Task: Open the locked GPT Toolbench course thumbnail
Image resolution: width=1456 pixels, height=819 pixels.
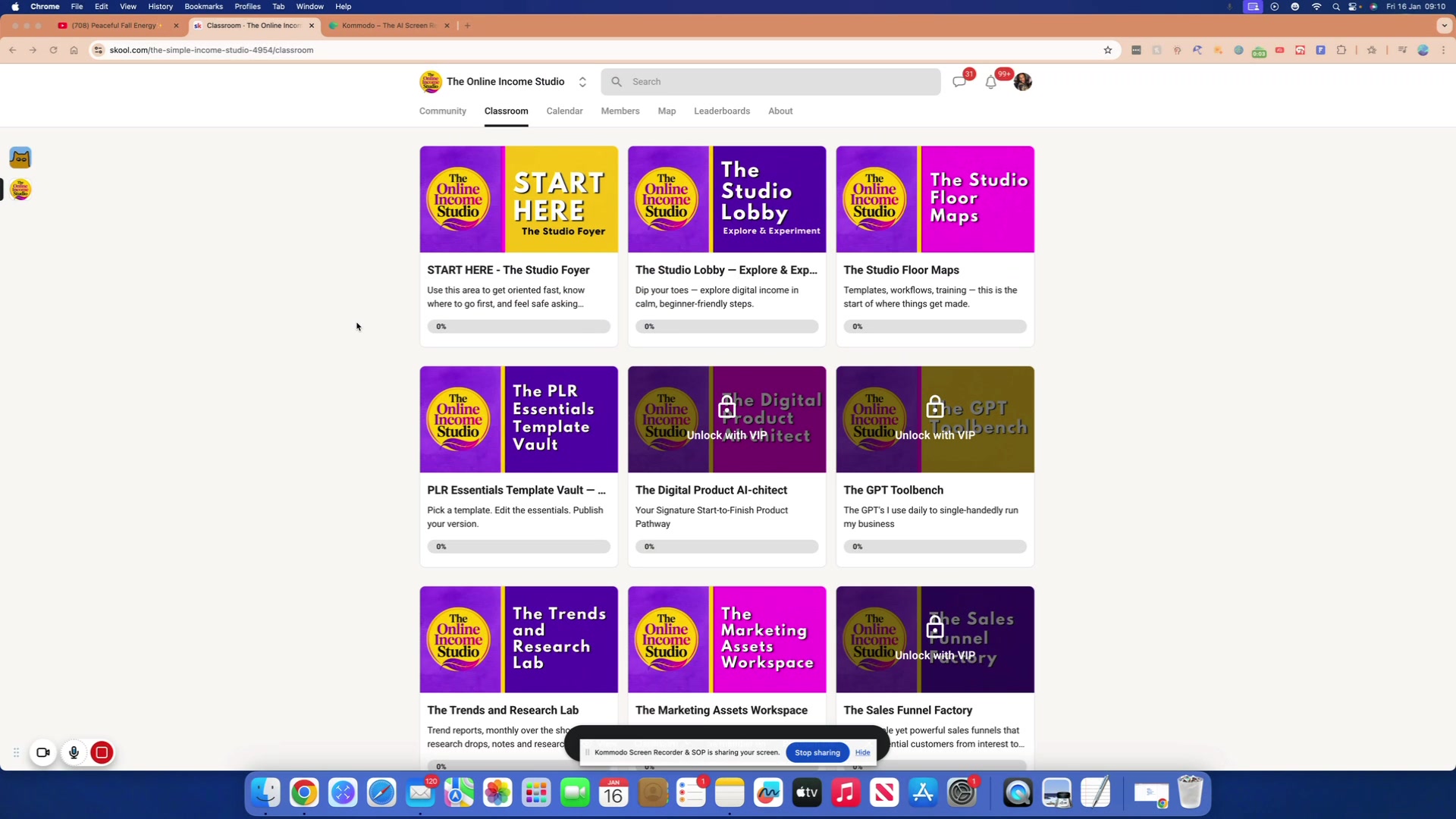Action: 934,419
